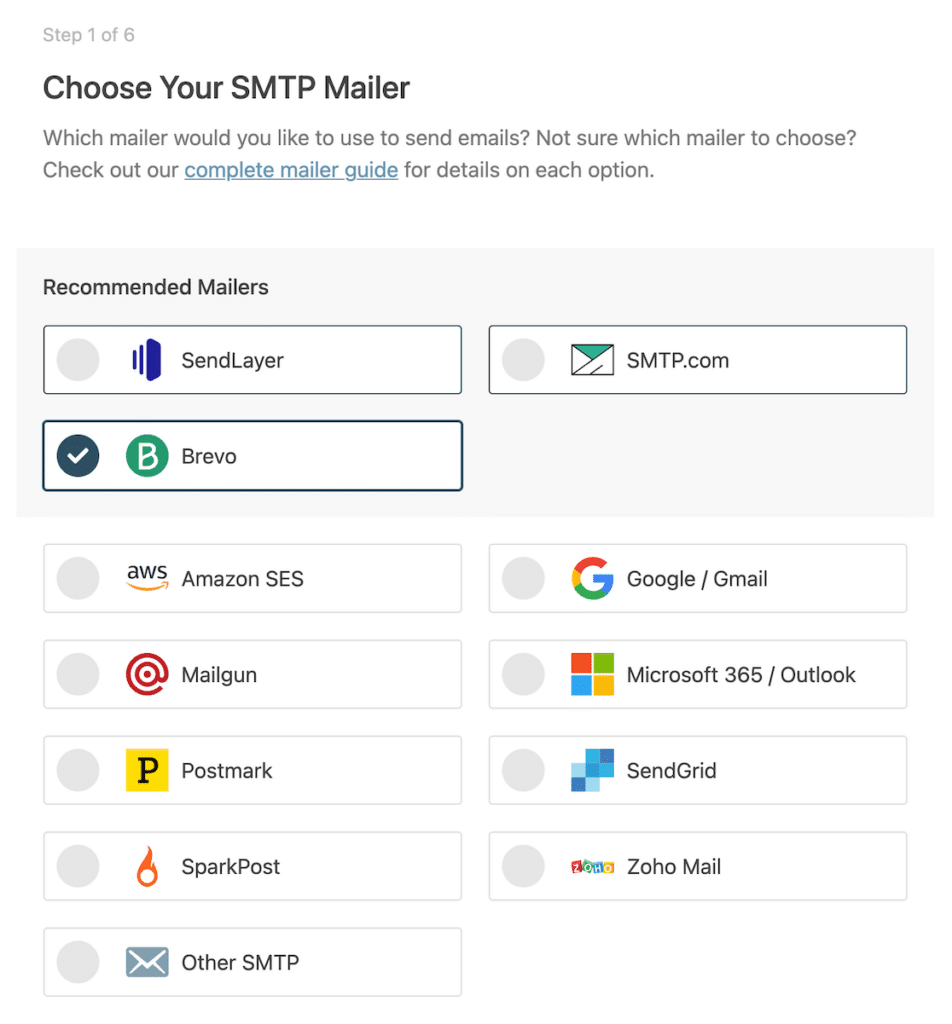Deselect the checked Brevo radio button
This screenshot has height=1024, width=952.
78,455
